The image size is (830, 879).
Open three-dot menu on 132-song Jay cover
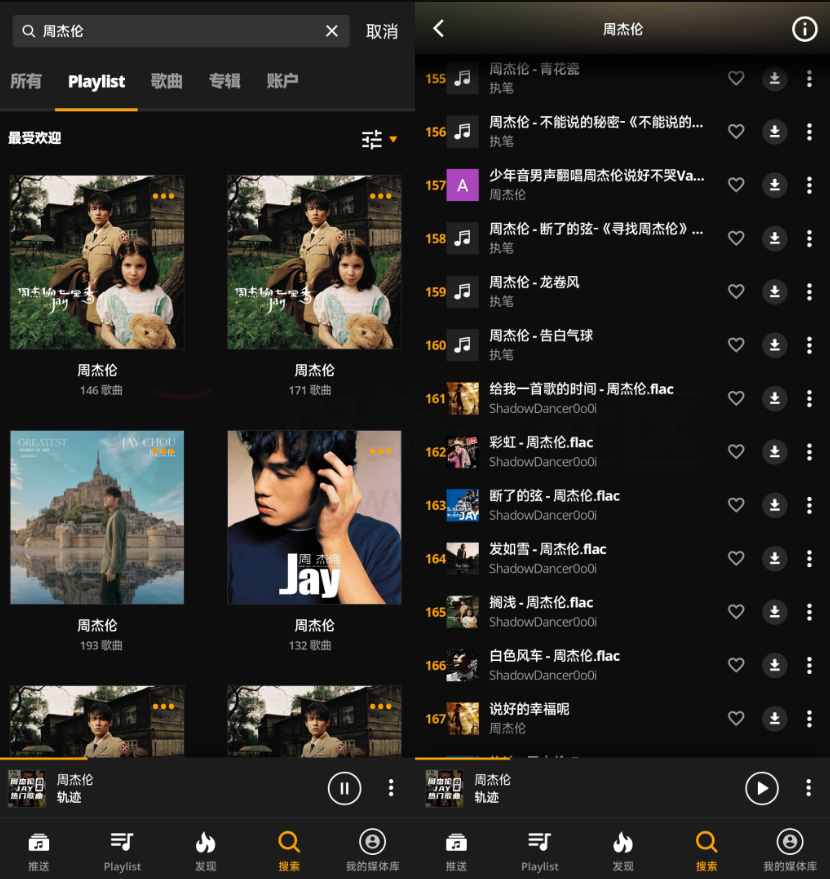[381, 451]
